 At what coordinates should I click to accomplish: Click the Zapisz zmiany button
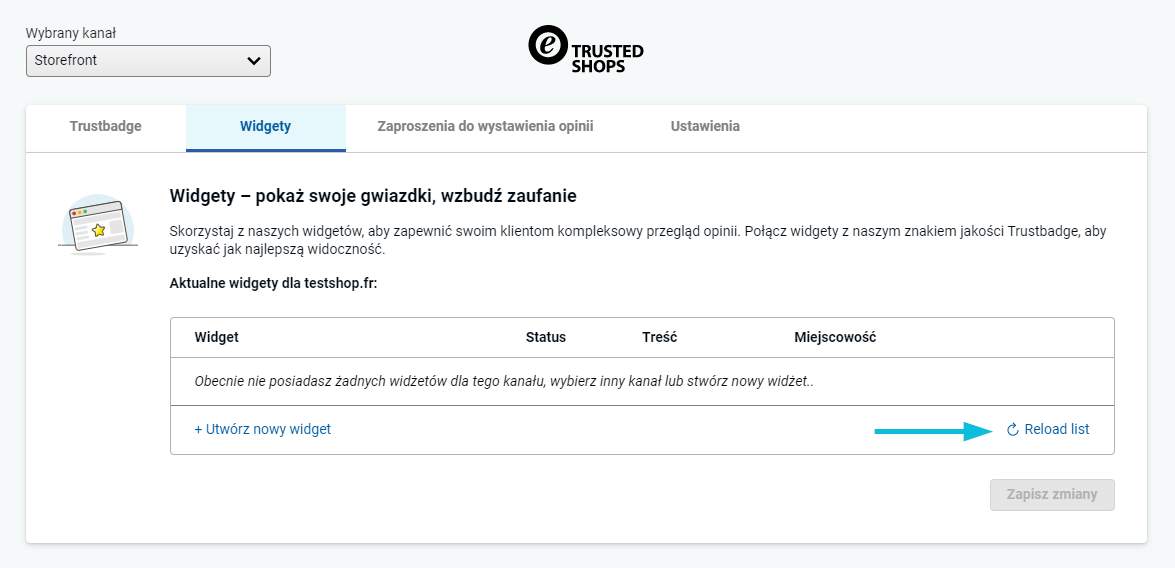[1052, 494]
